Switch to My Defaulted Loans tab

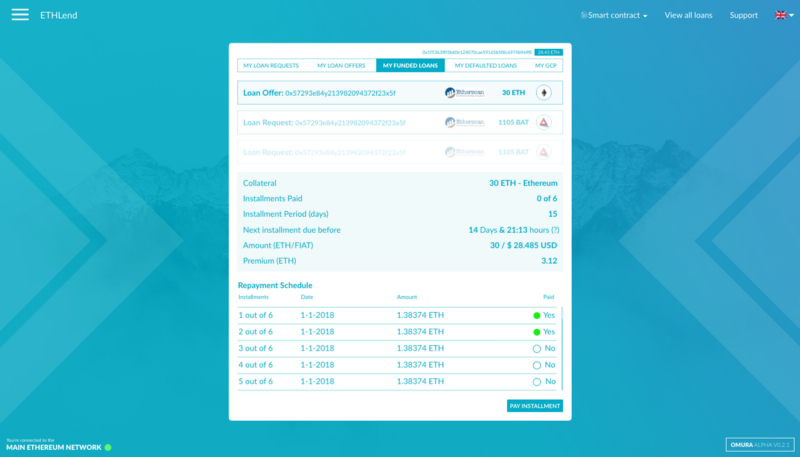point(485,65)
